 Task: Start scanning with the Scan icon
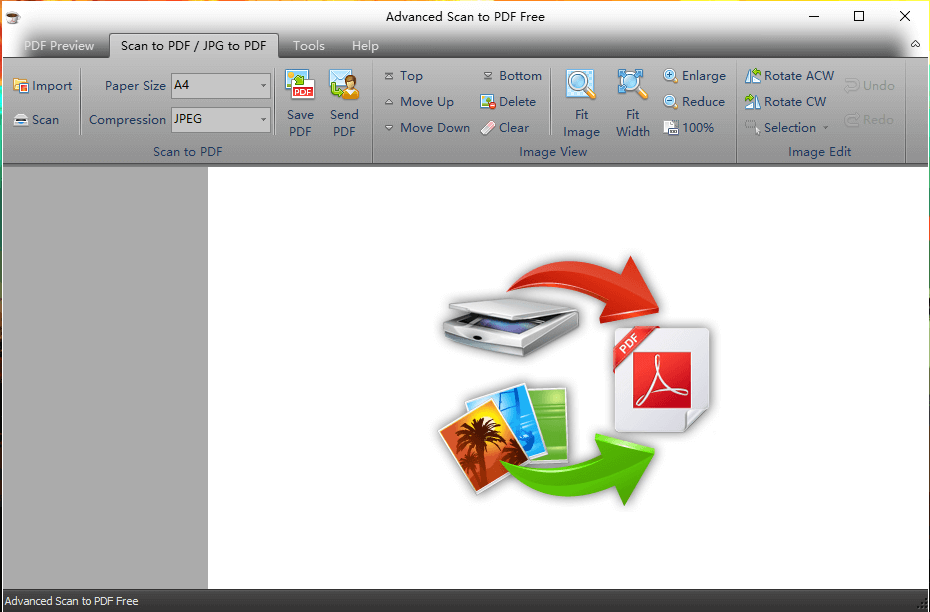(21, 120)
